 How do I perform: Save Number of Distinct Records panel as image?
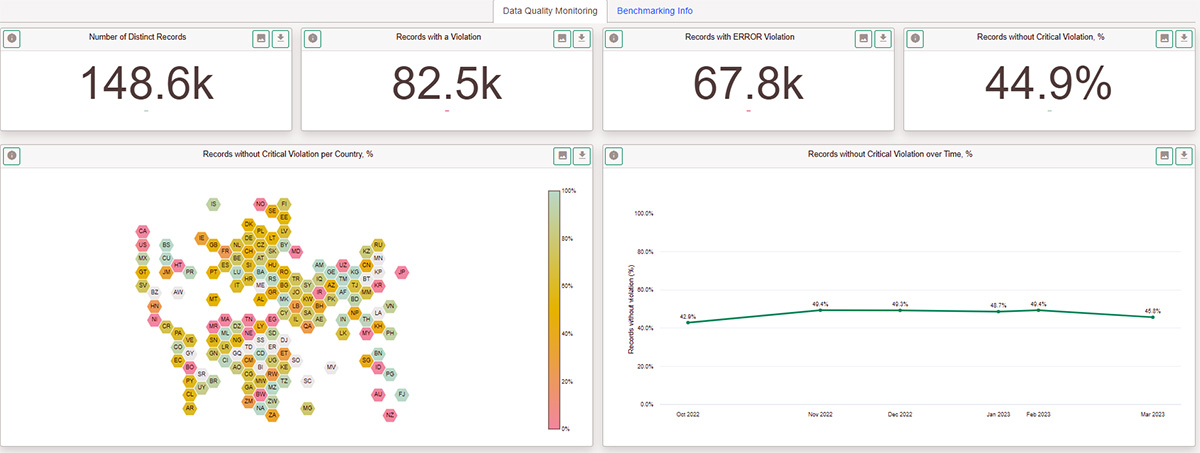[x=261, y=39]
